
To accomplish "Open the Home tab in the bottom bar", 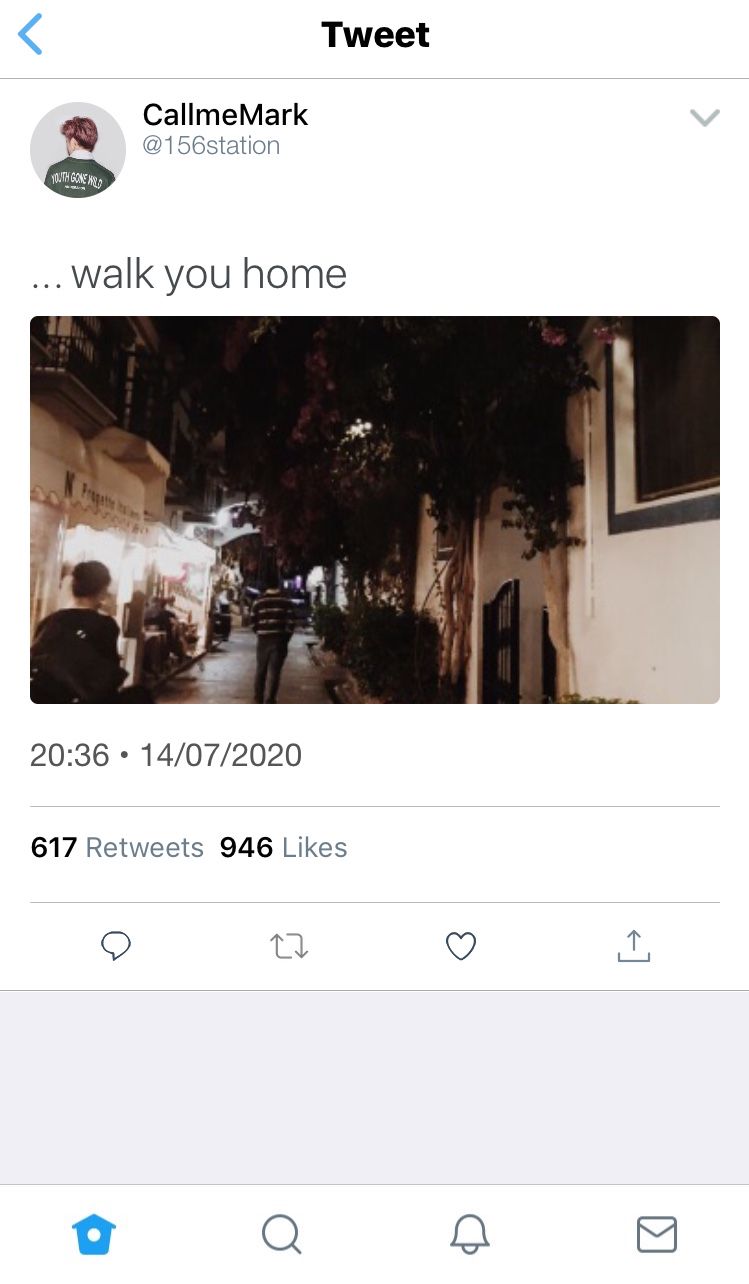I will pos(94,1234).
